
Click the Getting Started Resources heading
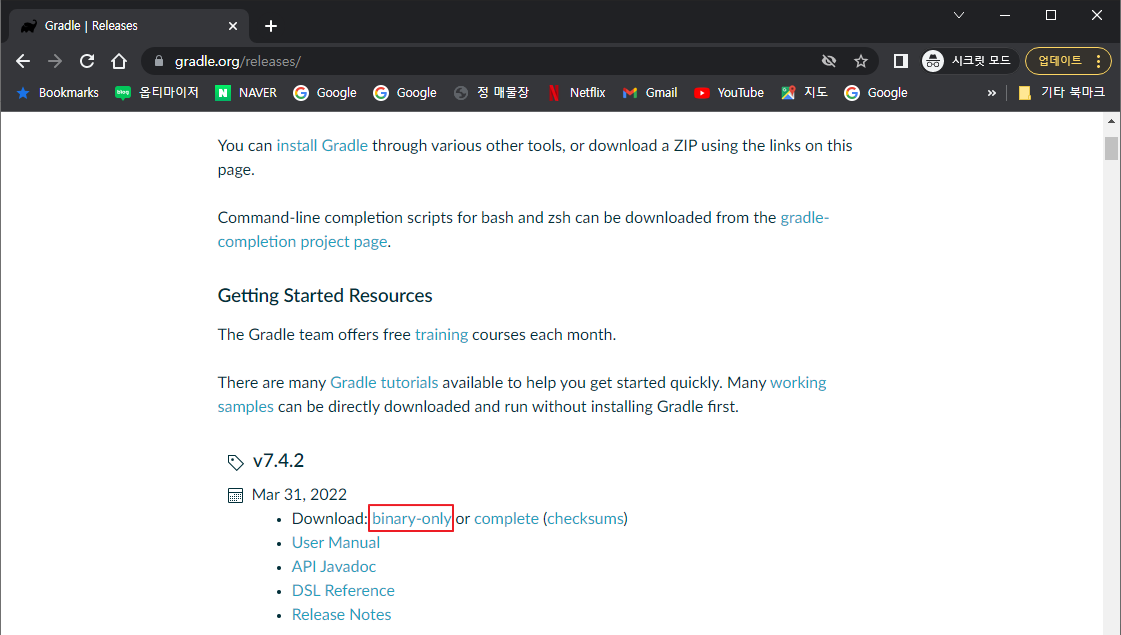(x=325, y=295)
